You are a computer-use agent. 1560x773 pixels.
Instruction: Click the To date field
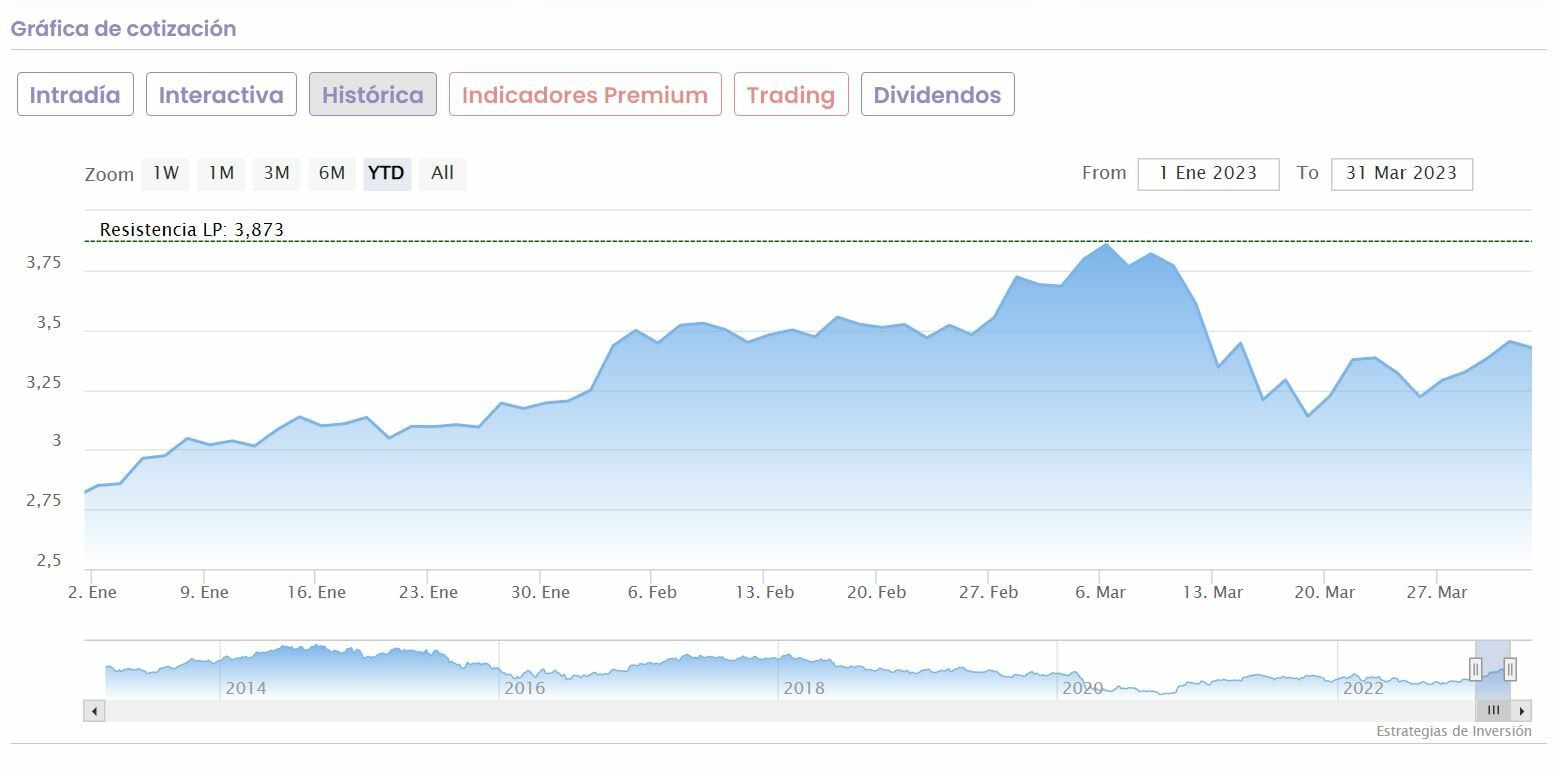tap(1401, 173)
